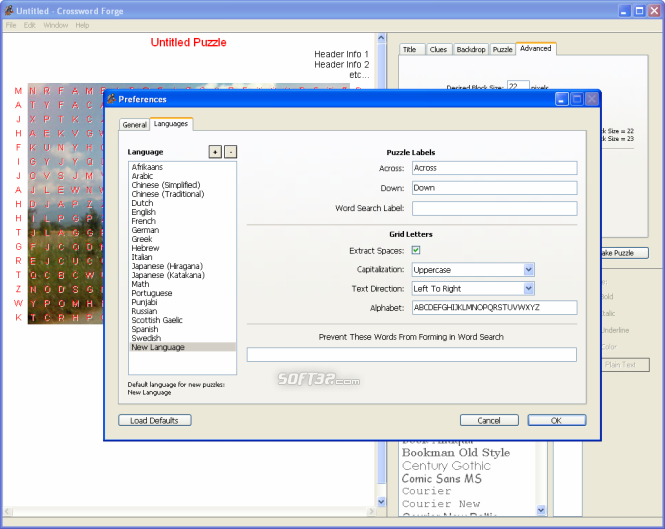This screenshot has width=665, height=529.
Task: Open the Window menu
Action: pos(56,25)
